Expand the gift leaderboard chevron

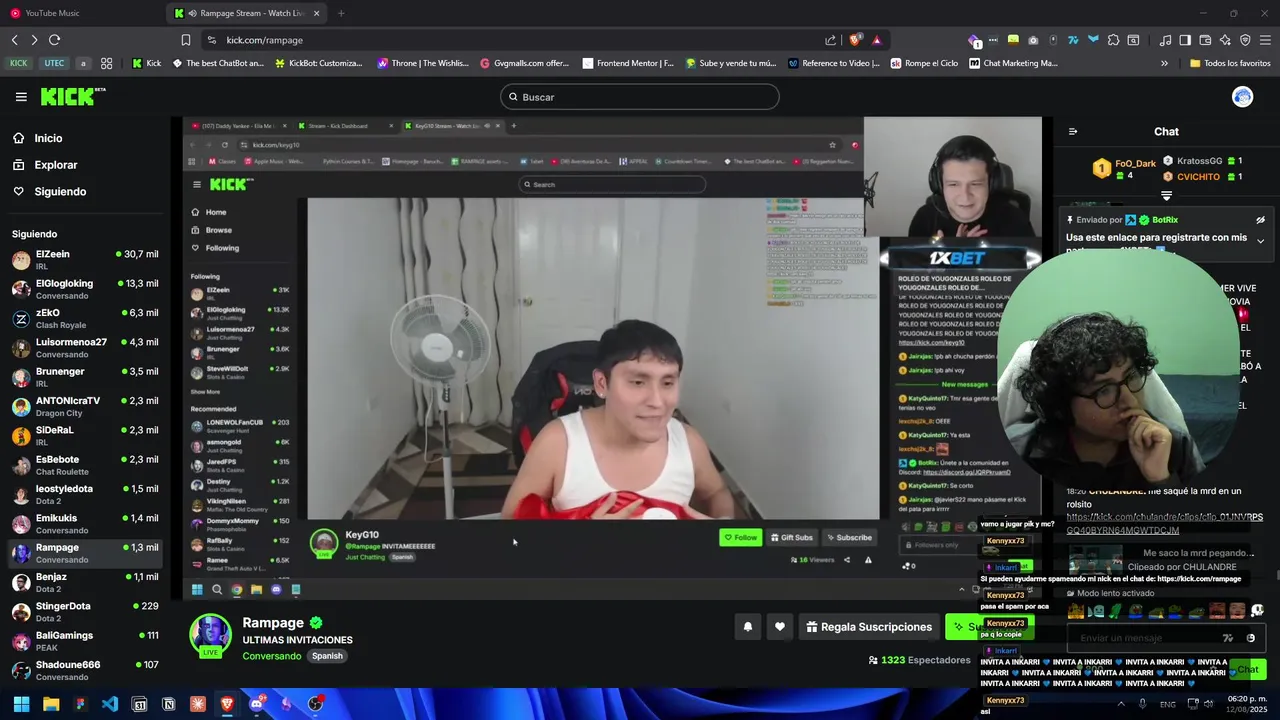click(x=1166, y=196)
